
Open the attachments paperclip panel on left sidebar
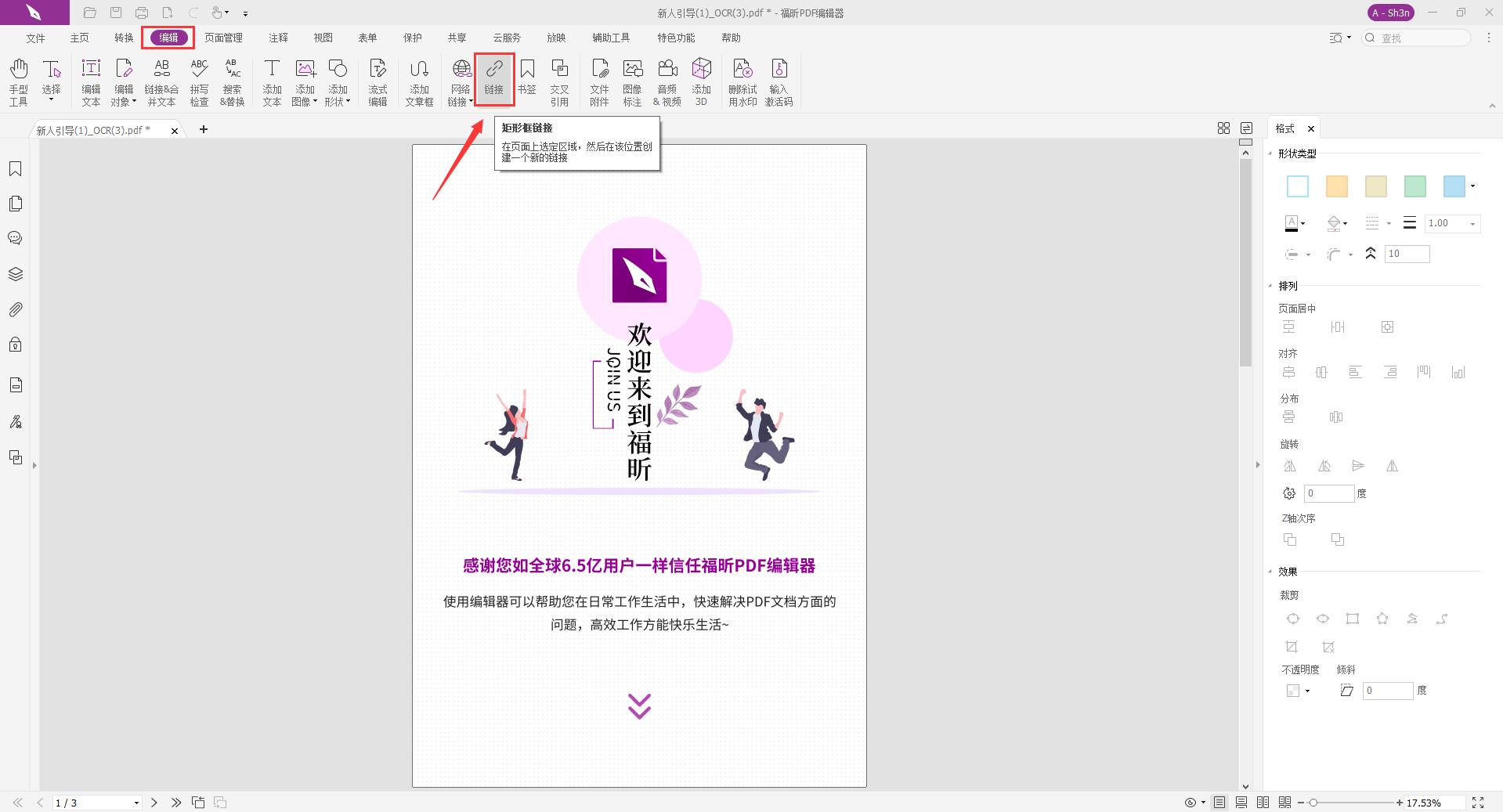click(15, 309)
